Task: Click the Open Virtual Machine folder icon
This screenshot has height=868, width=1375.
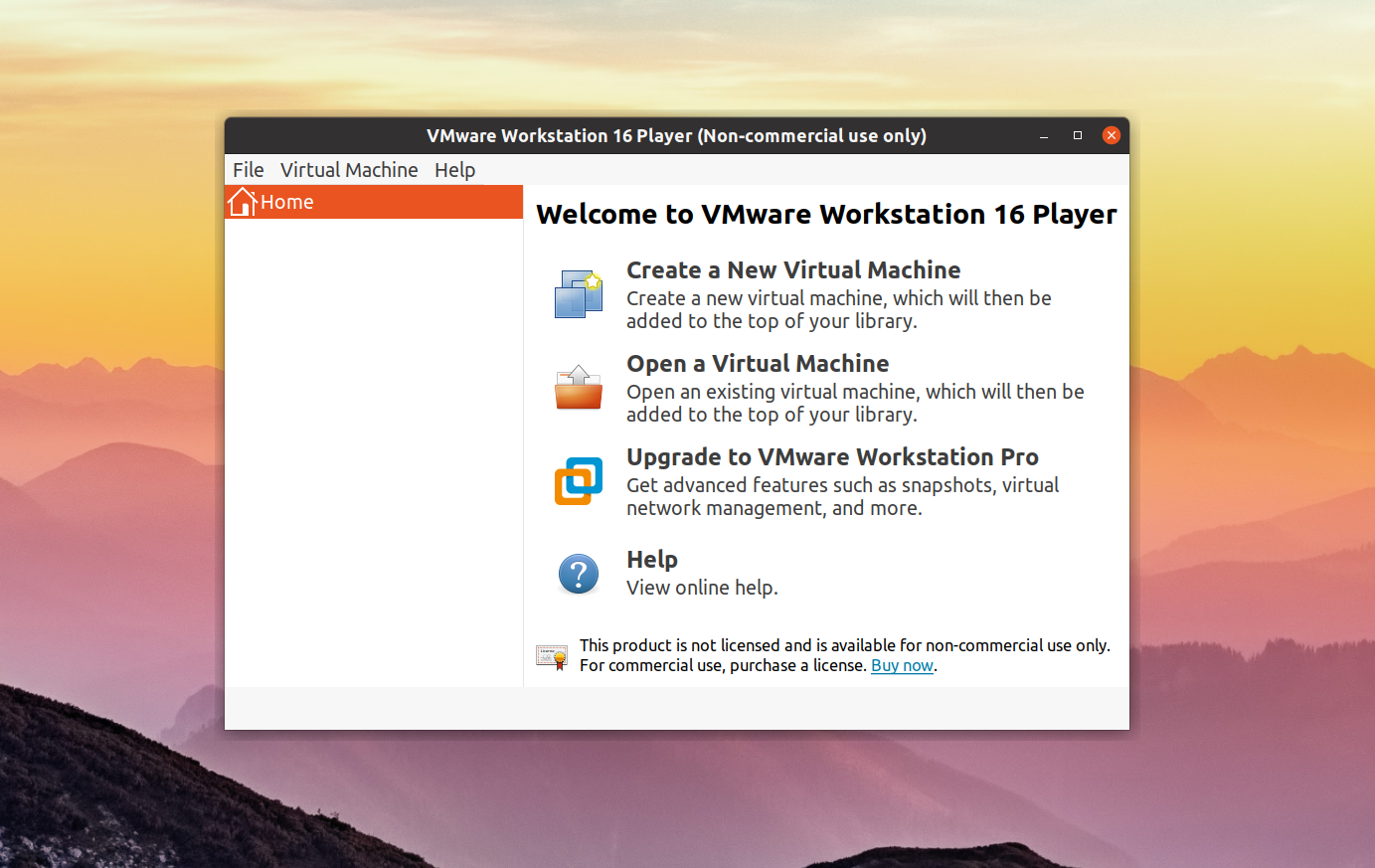Action: coord(579,388)
